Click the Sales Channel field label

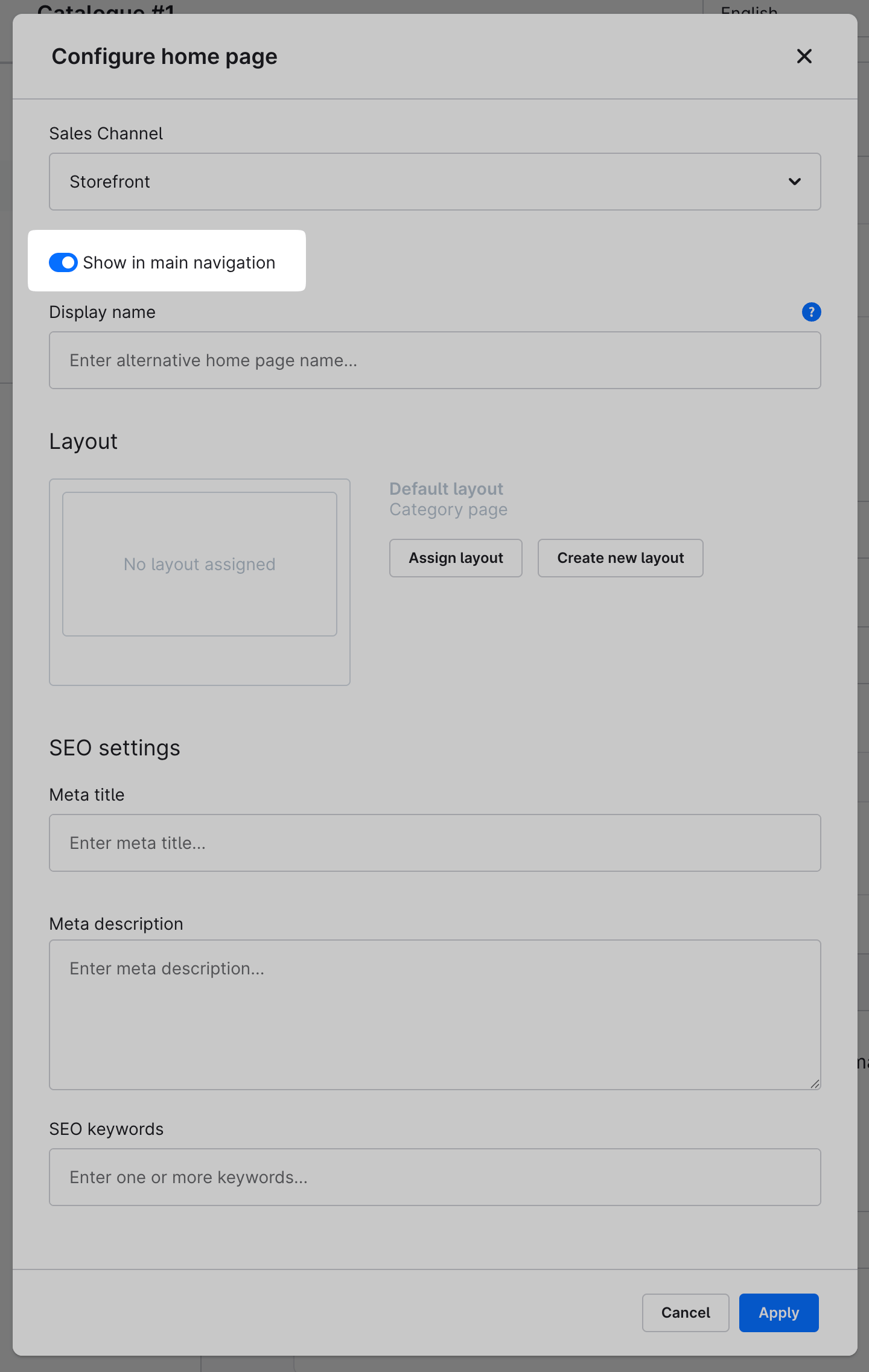(x=106, y=133)
